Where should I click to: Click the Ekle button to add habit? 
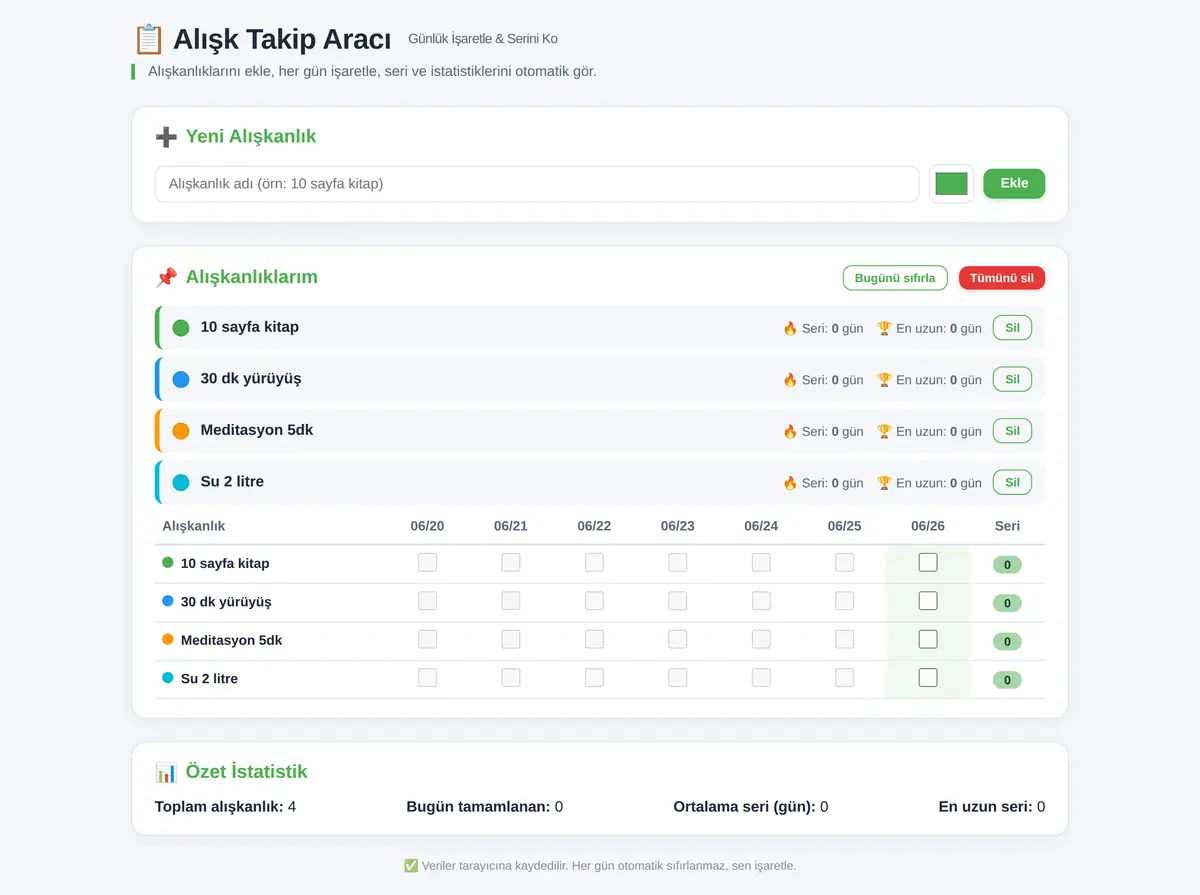point(1014,184)
